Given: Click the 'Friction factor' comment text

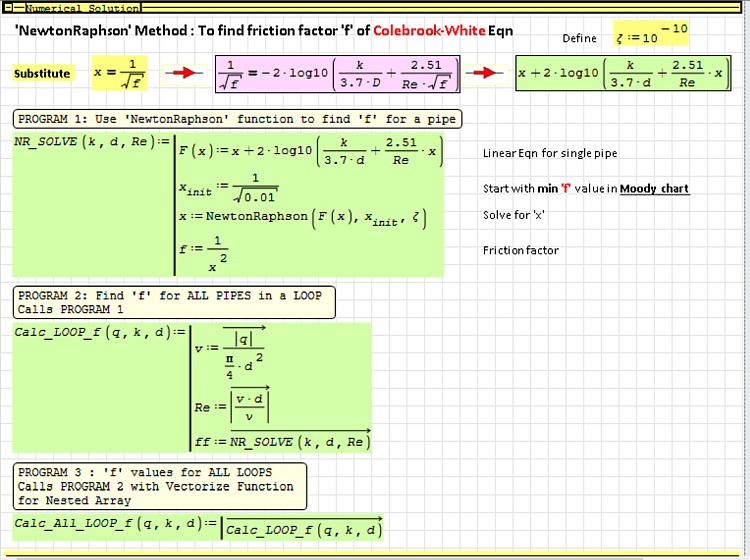Looking at the screenshot, I should tap(521, 250).
